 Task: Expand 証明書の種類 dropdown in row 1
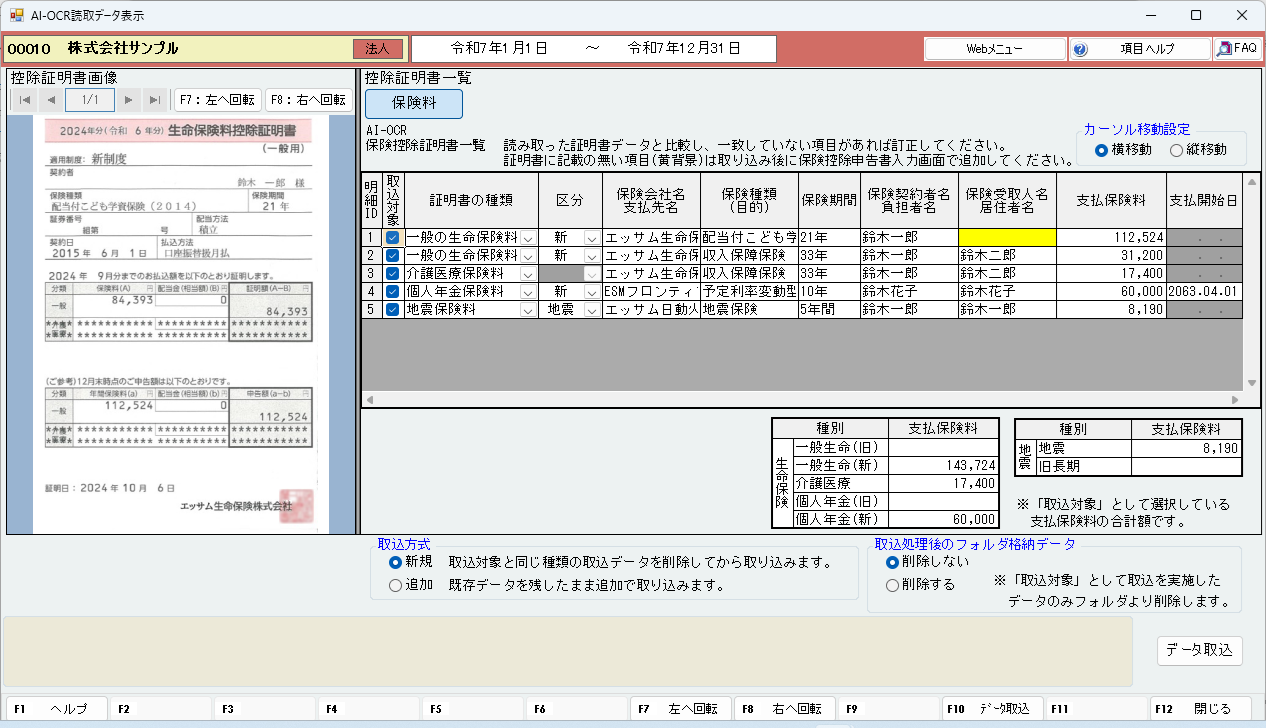click(x=527, y=238)
